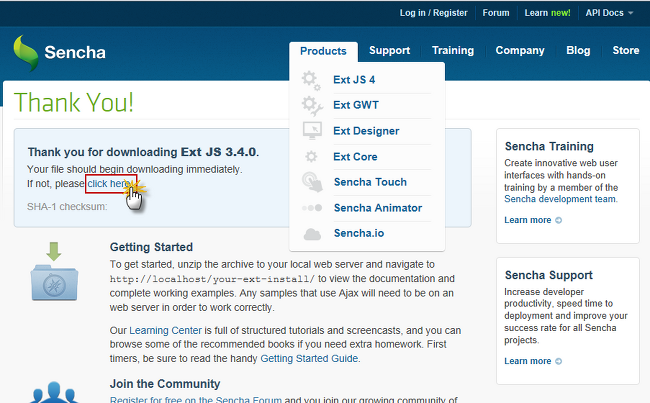The height and width of the screenshot is (403, 650).
Task: Click Sencha development team link
Action: coord(560,199)
